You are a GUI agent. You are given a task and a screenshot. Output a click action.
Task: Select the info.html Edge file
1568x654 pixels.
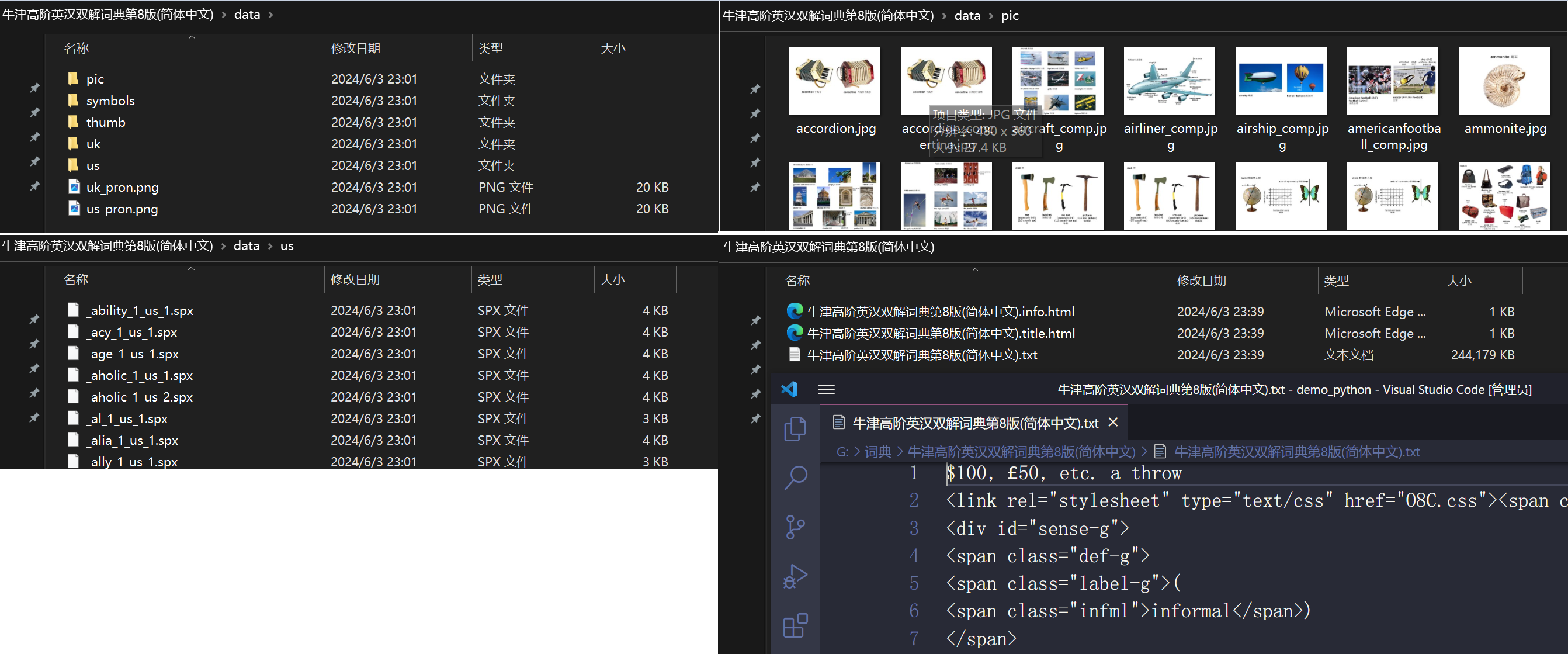pyautogui.click(x=940, y=312)
